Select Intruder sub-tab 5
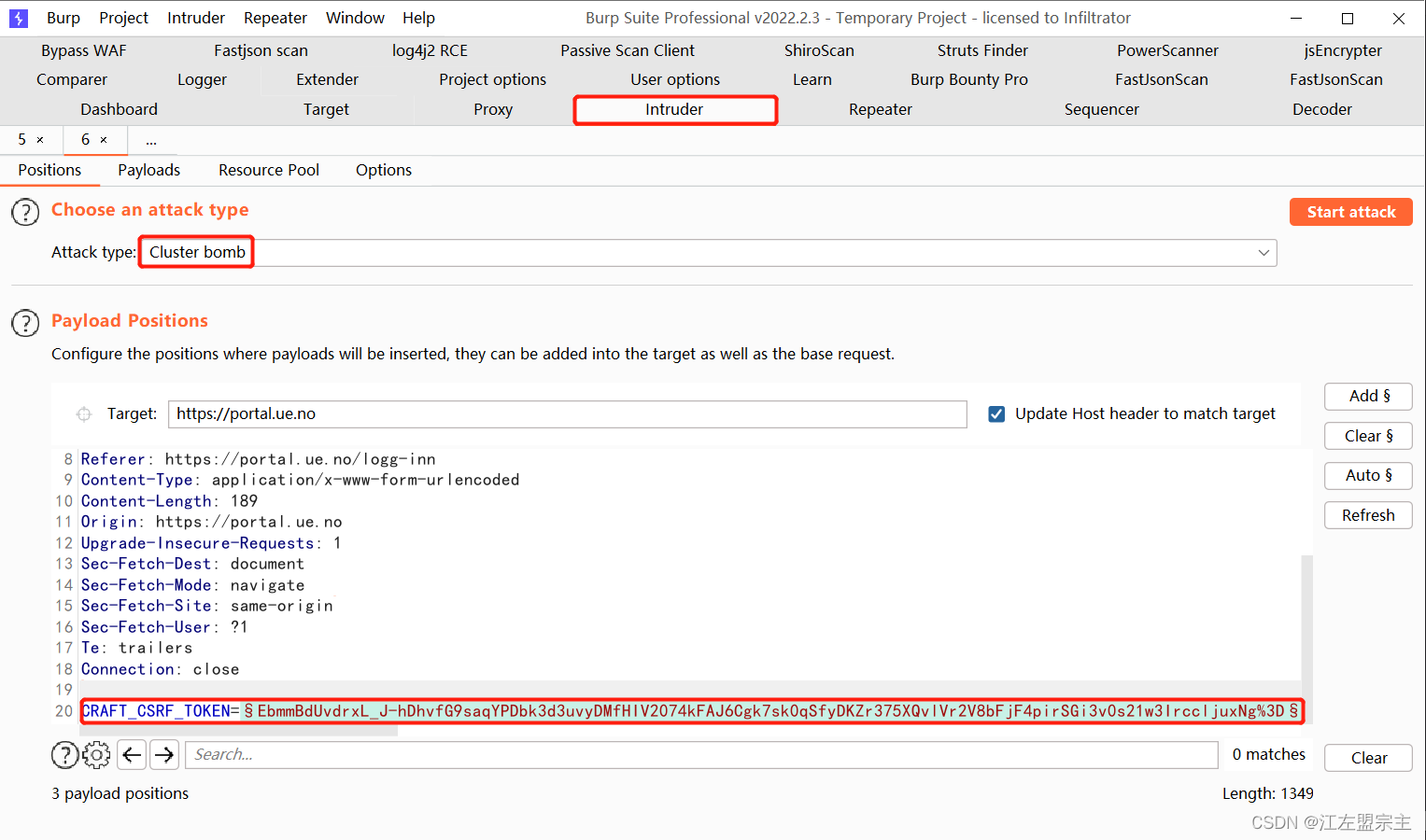 pos(21,140)
